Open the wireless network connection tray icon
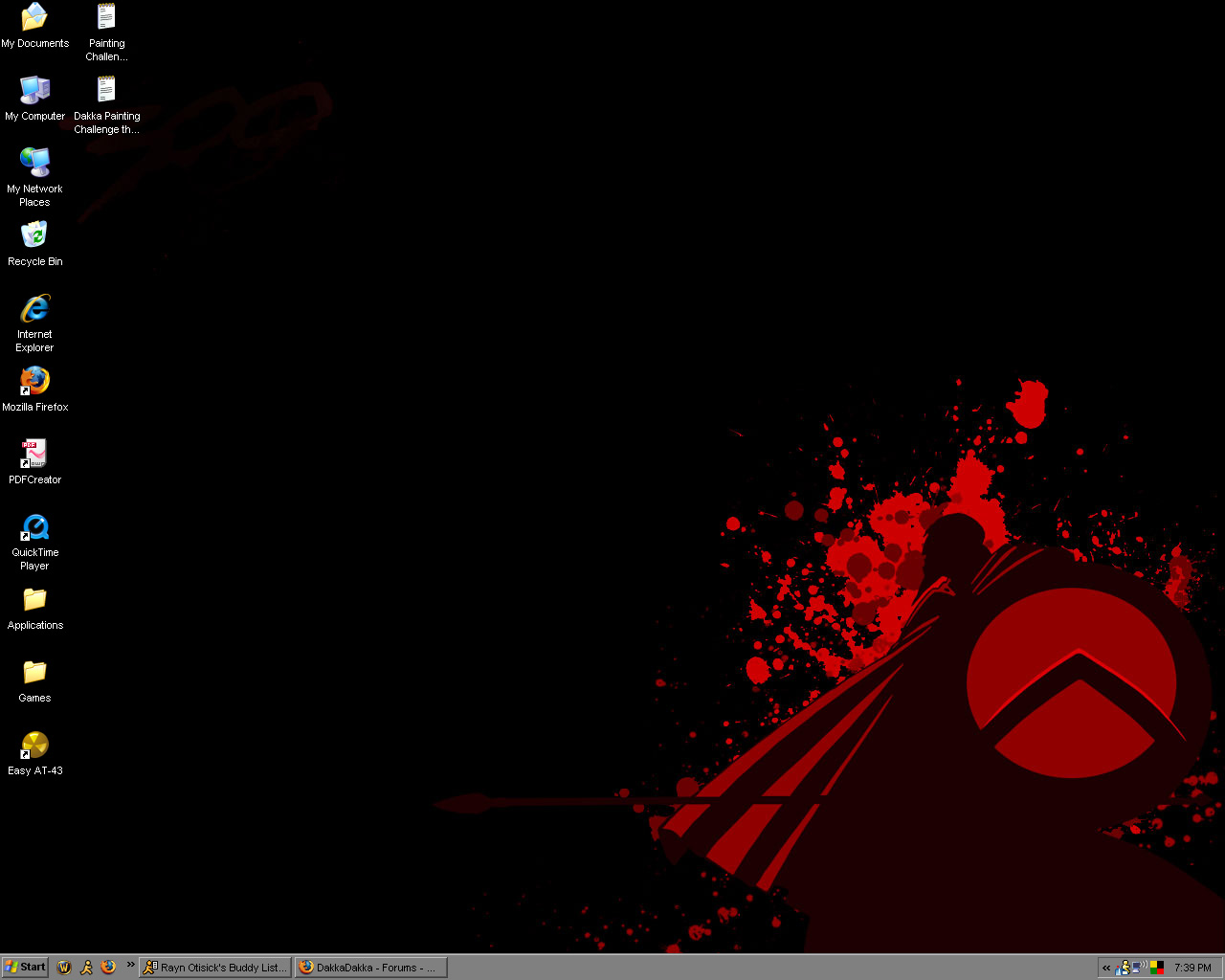 pos(1140,968)
